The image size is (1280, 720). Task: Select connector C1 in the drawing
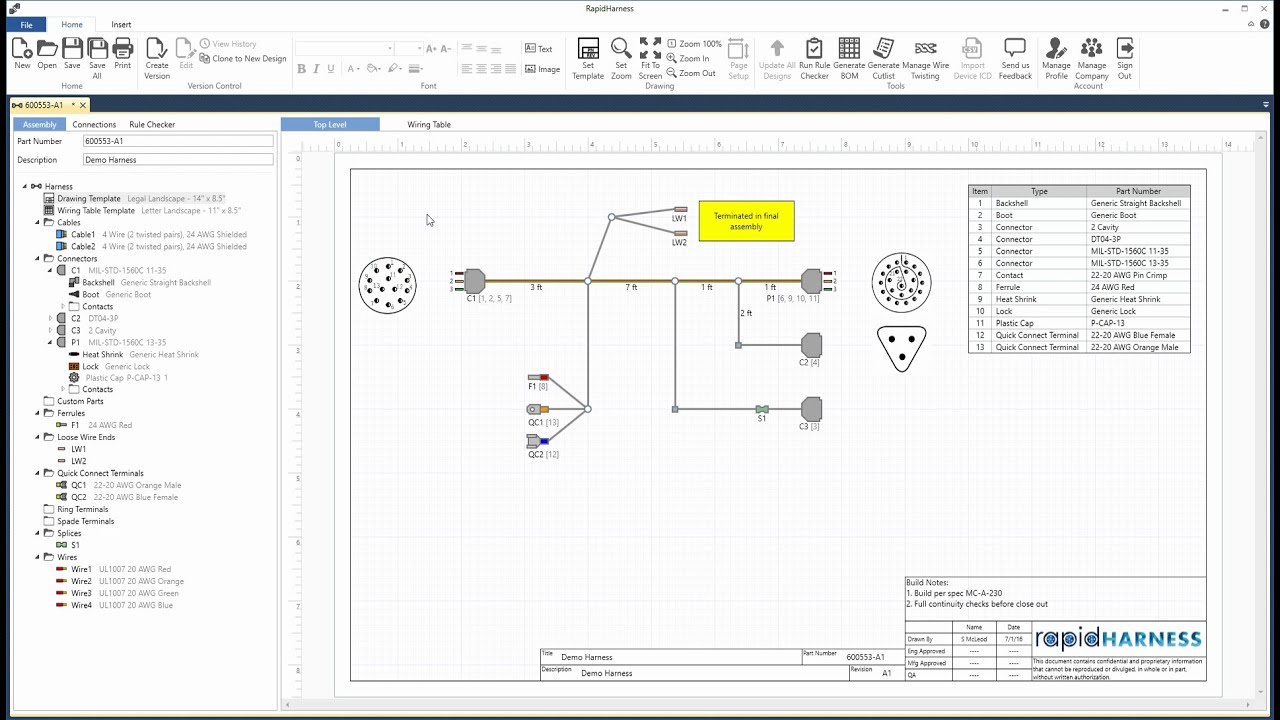pyautogui.click(x=474, y=281)
